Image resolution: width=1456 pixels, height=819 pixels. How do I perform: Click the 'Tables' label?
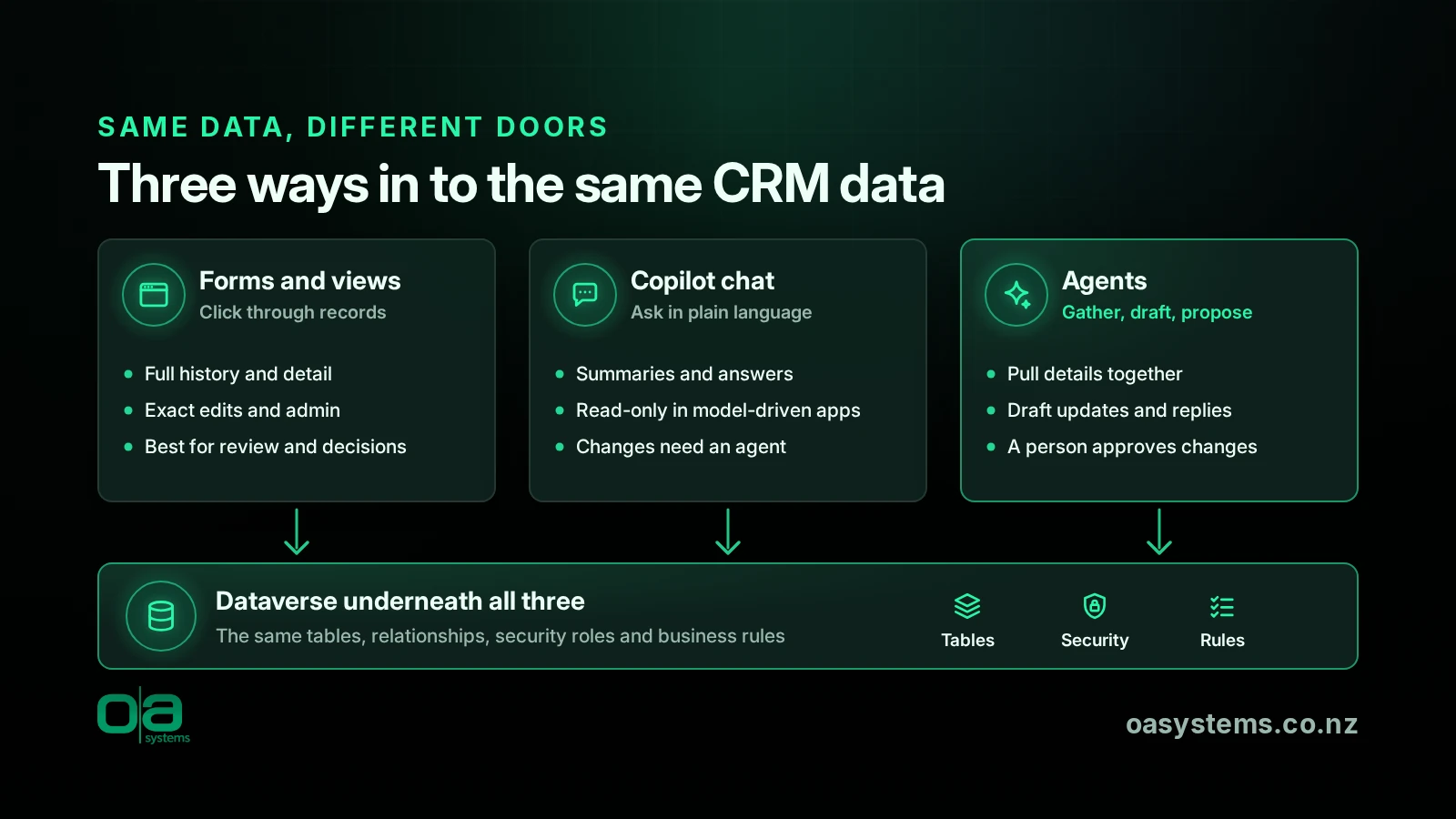pyautogui.click(x=967, y=641)
